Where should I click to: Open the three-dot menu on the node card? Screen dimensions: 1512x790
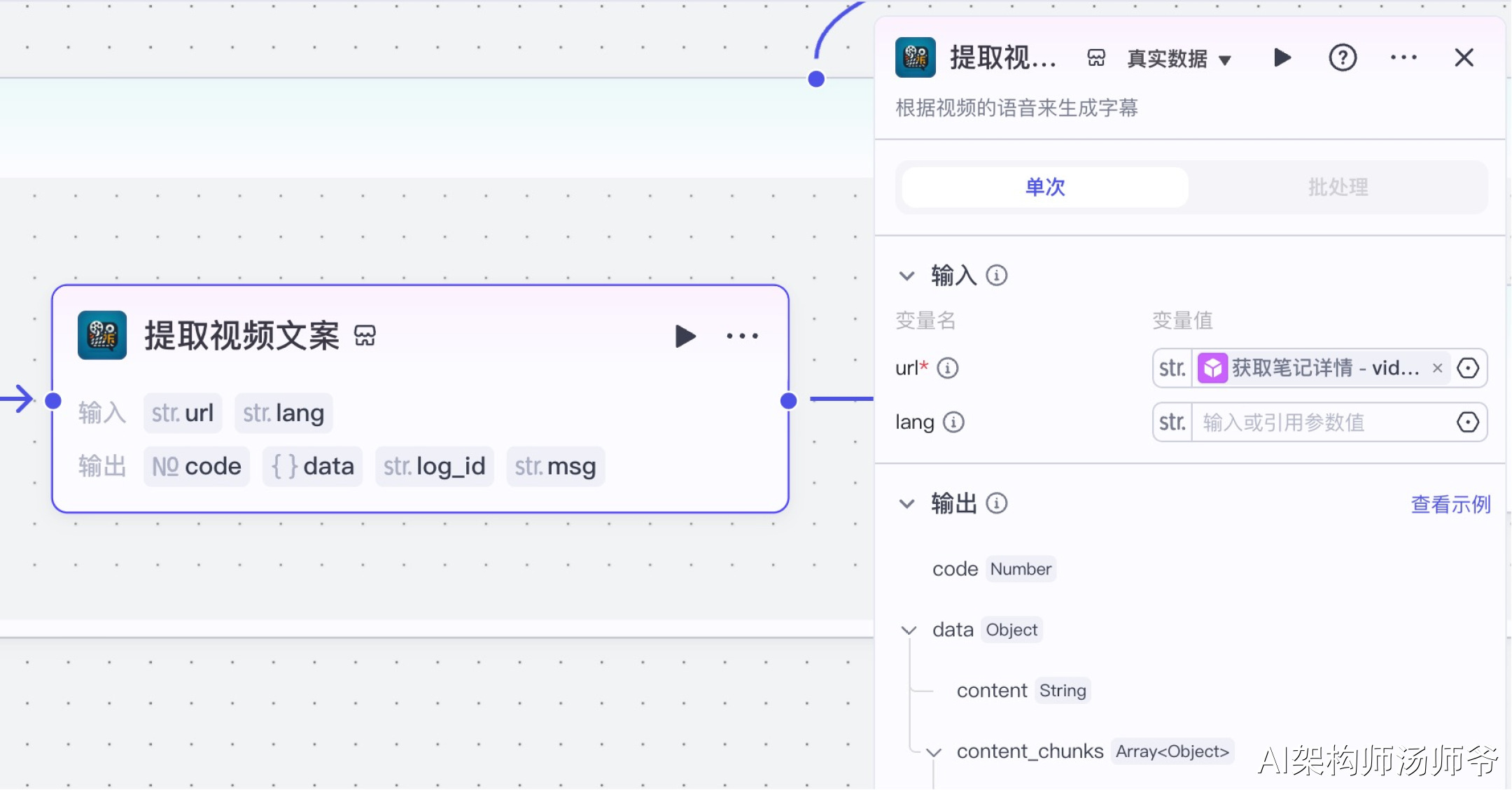(x=742, y=337)
